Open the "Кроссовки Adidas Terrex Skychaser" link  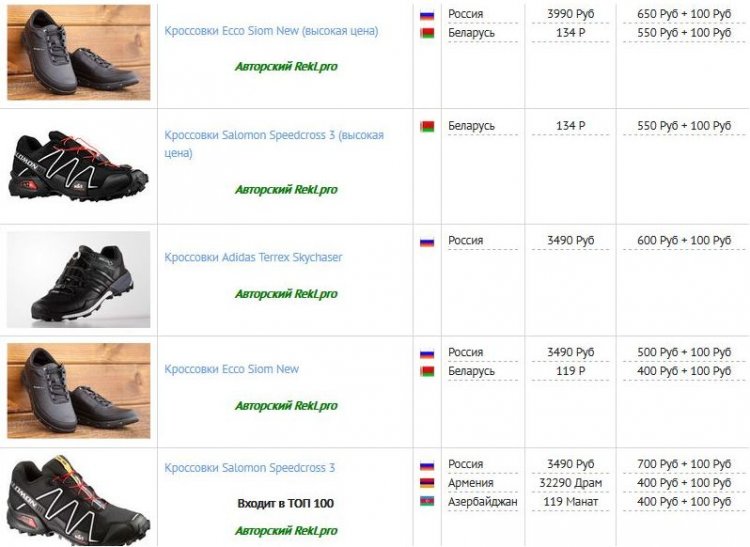tap(253, 257)
